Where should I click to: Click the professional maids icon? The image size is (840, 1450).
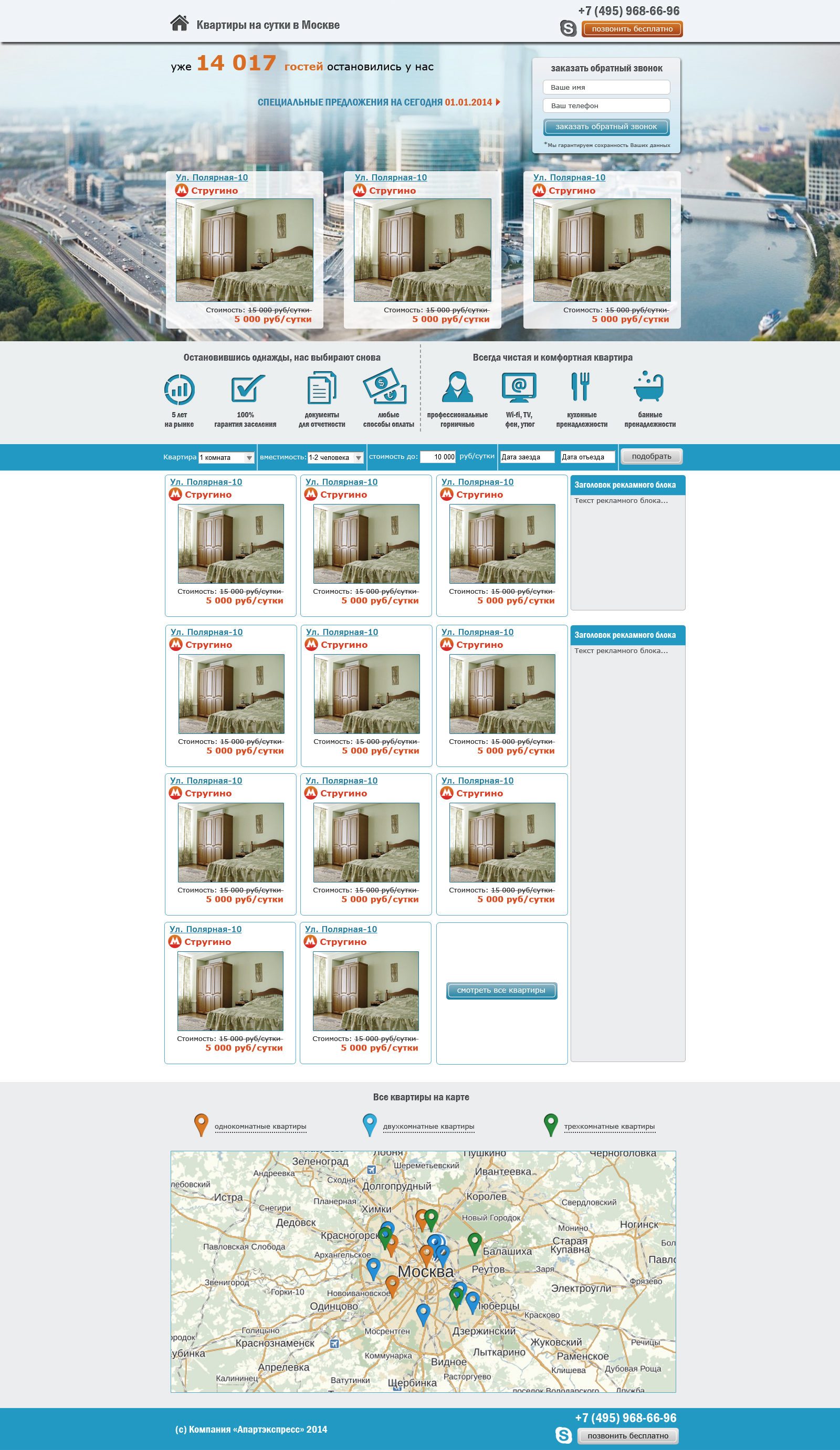tap(457, 387)
